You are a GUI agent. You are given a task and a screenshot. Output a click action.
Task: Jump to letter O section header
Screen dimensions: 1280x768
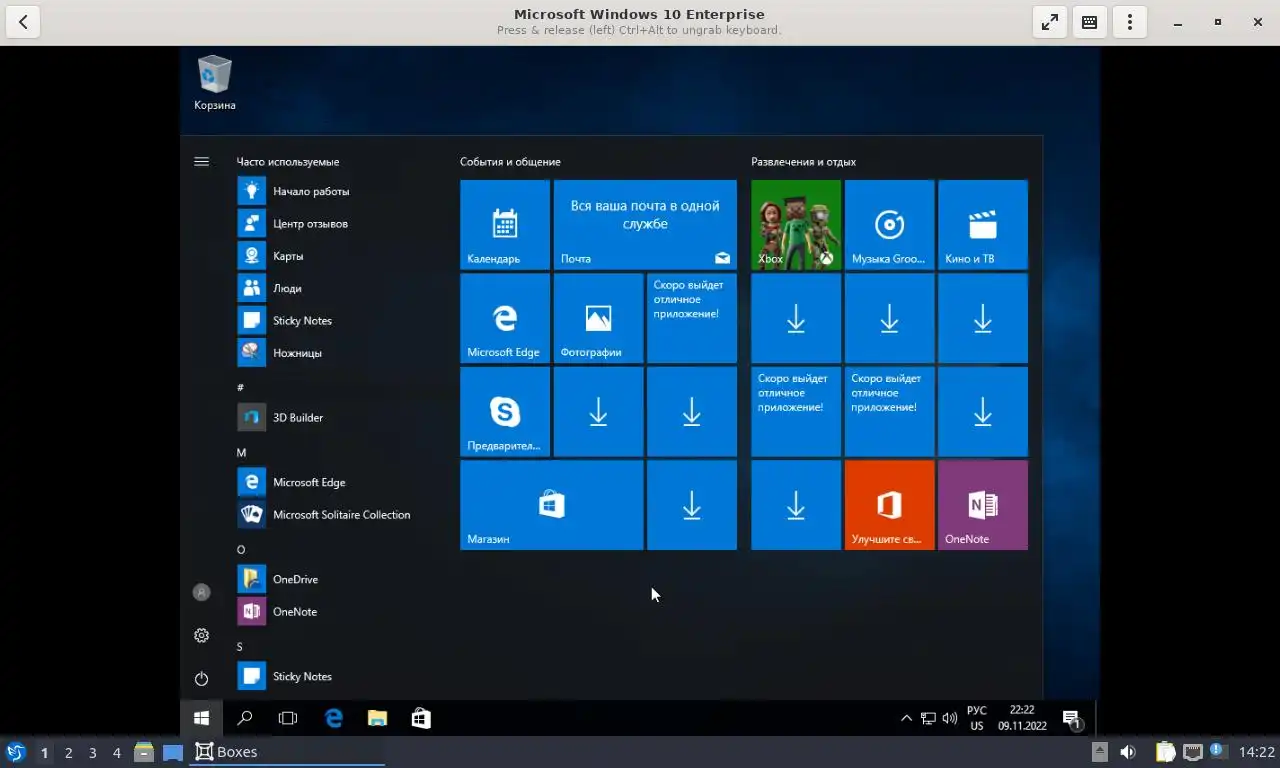point(241,549)
